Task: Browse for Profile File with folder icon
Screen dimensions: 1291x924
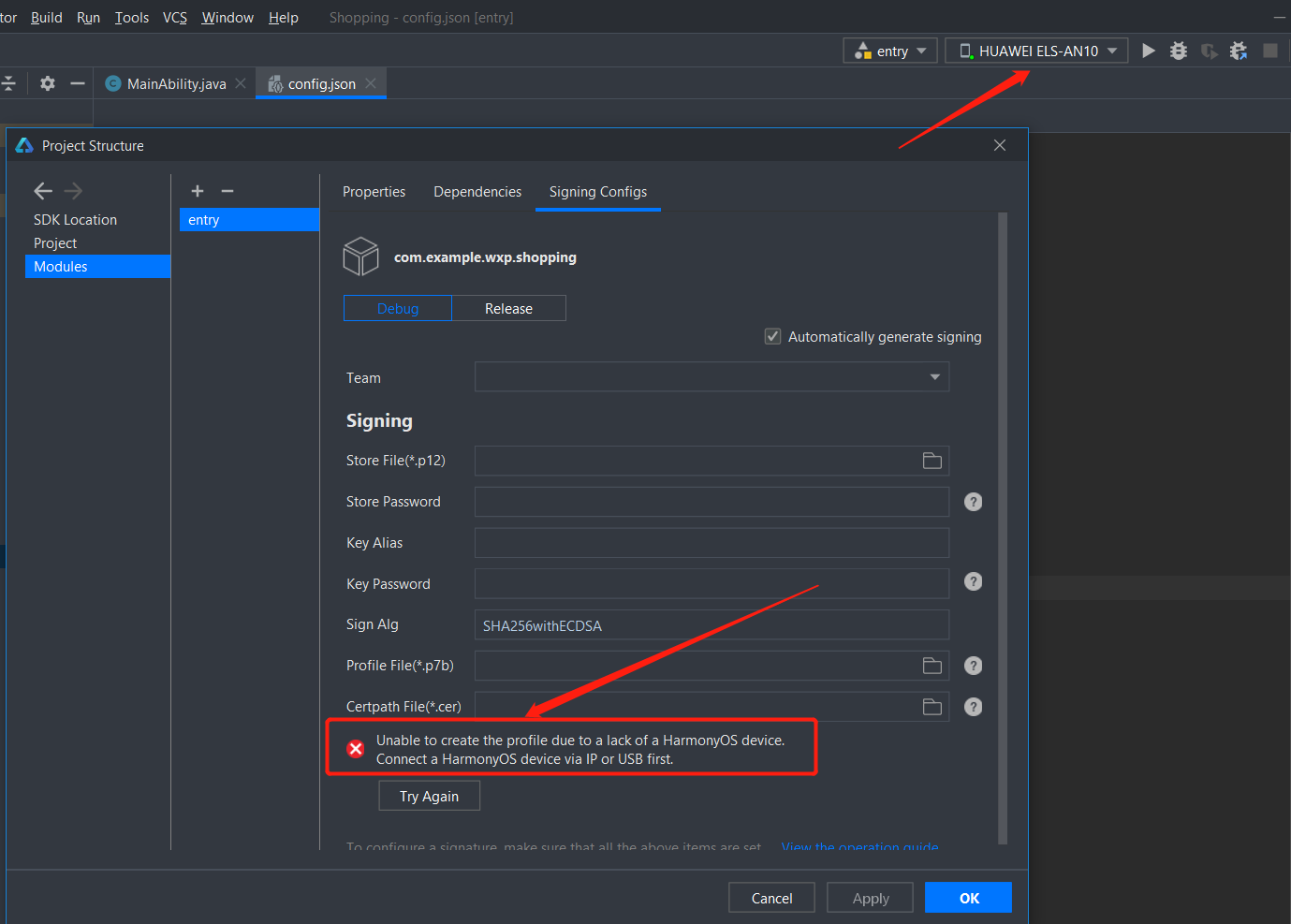Action: pyautogui.click(x=932, y=666)
